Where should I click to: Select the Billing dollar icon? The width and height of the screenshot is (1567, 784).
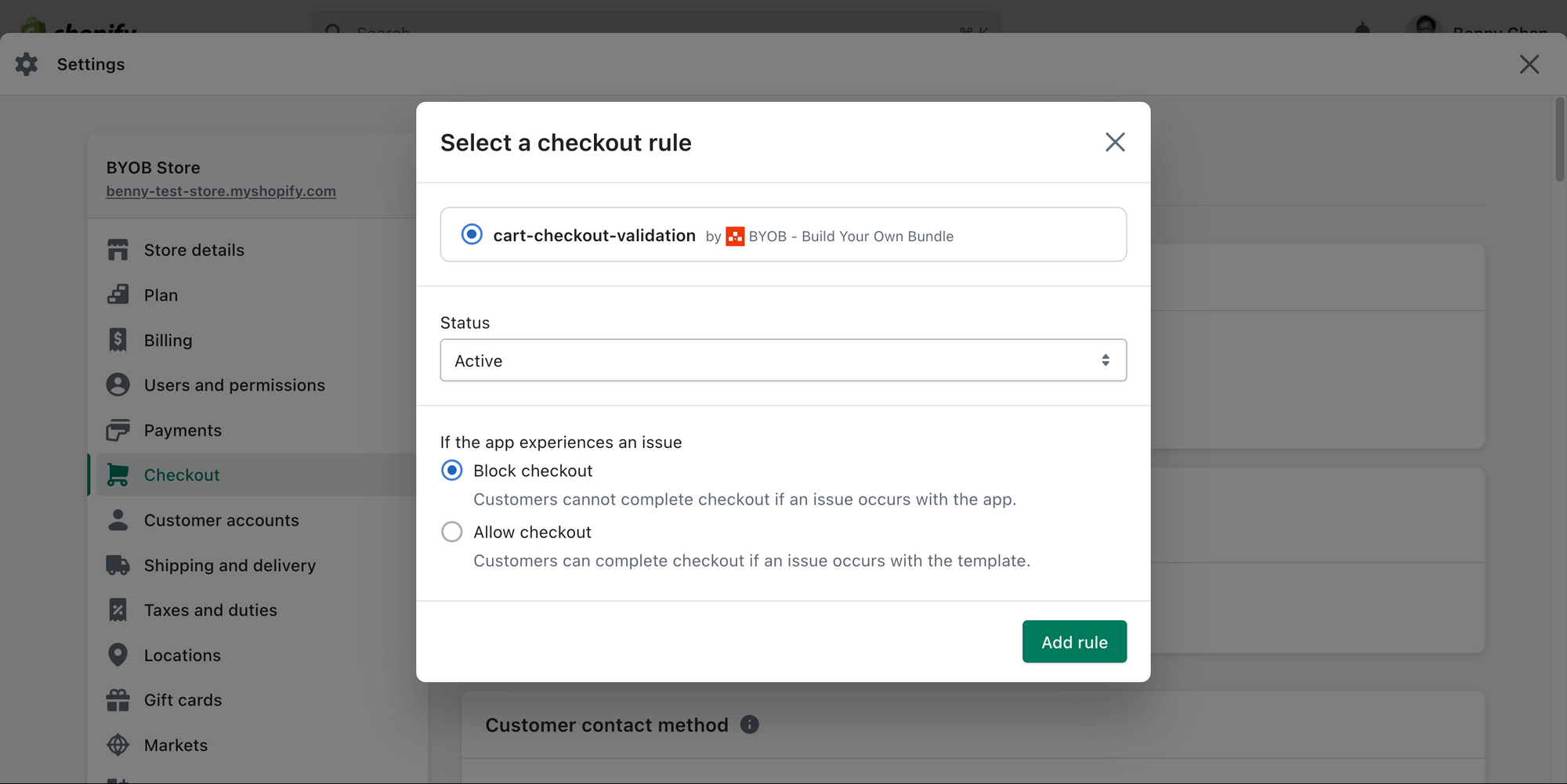pyautogui.click(x=118, y=339)
